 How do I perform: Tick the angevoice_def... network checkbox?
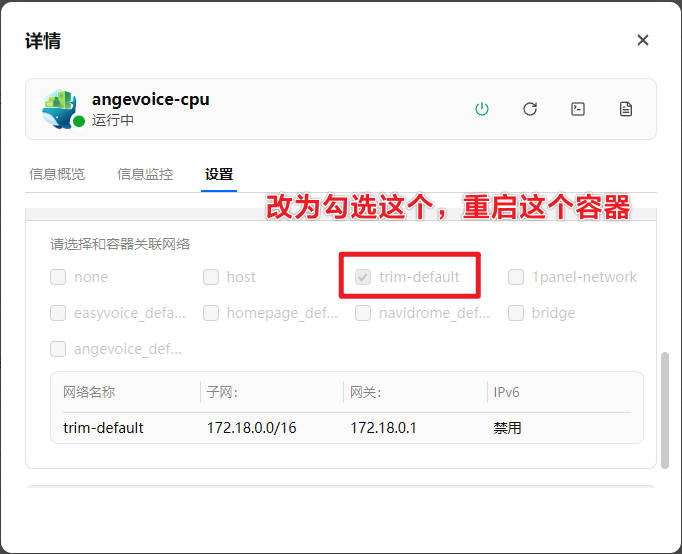pos(58,349)
